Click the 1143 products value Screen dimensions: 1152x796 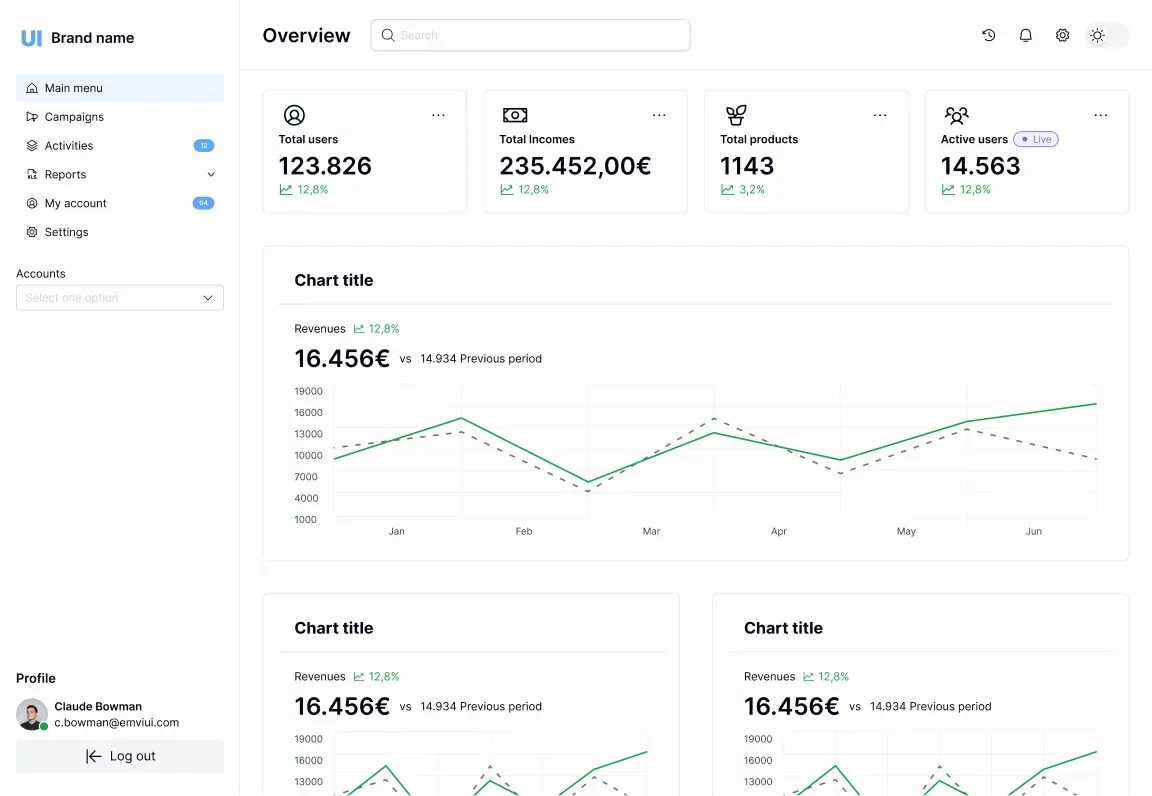747,166
